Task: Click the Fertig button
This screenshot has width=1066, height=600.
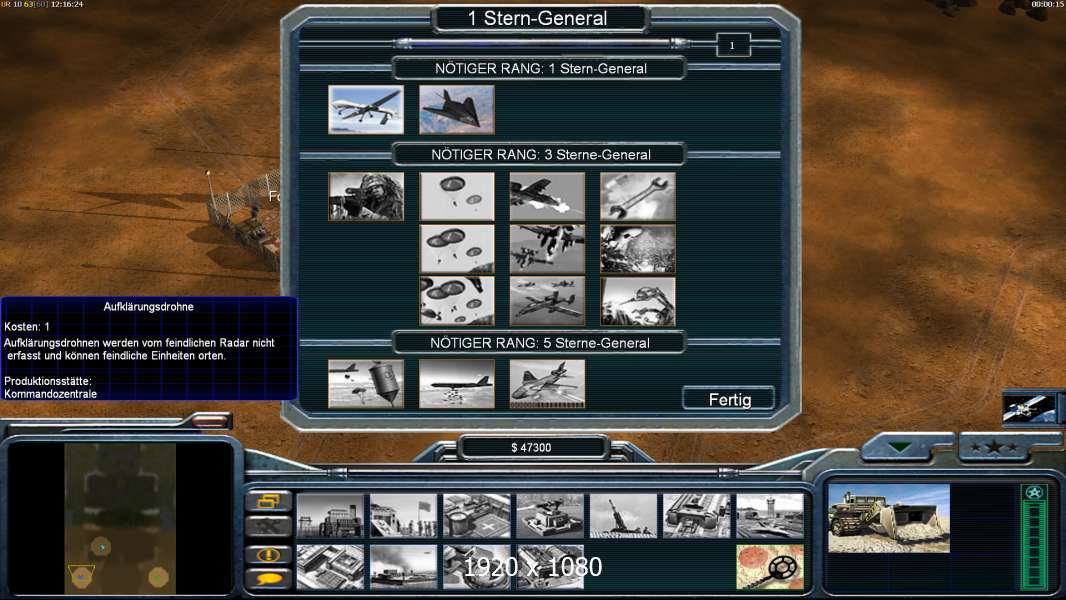Action: (x=729, y=399)
